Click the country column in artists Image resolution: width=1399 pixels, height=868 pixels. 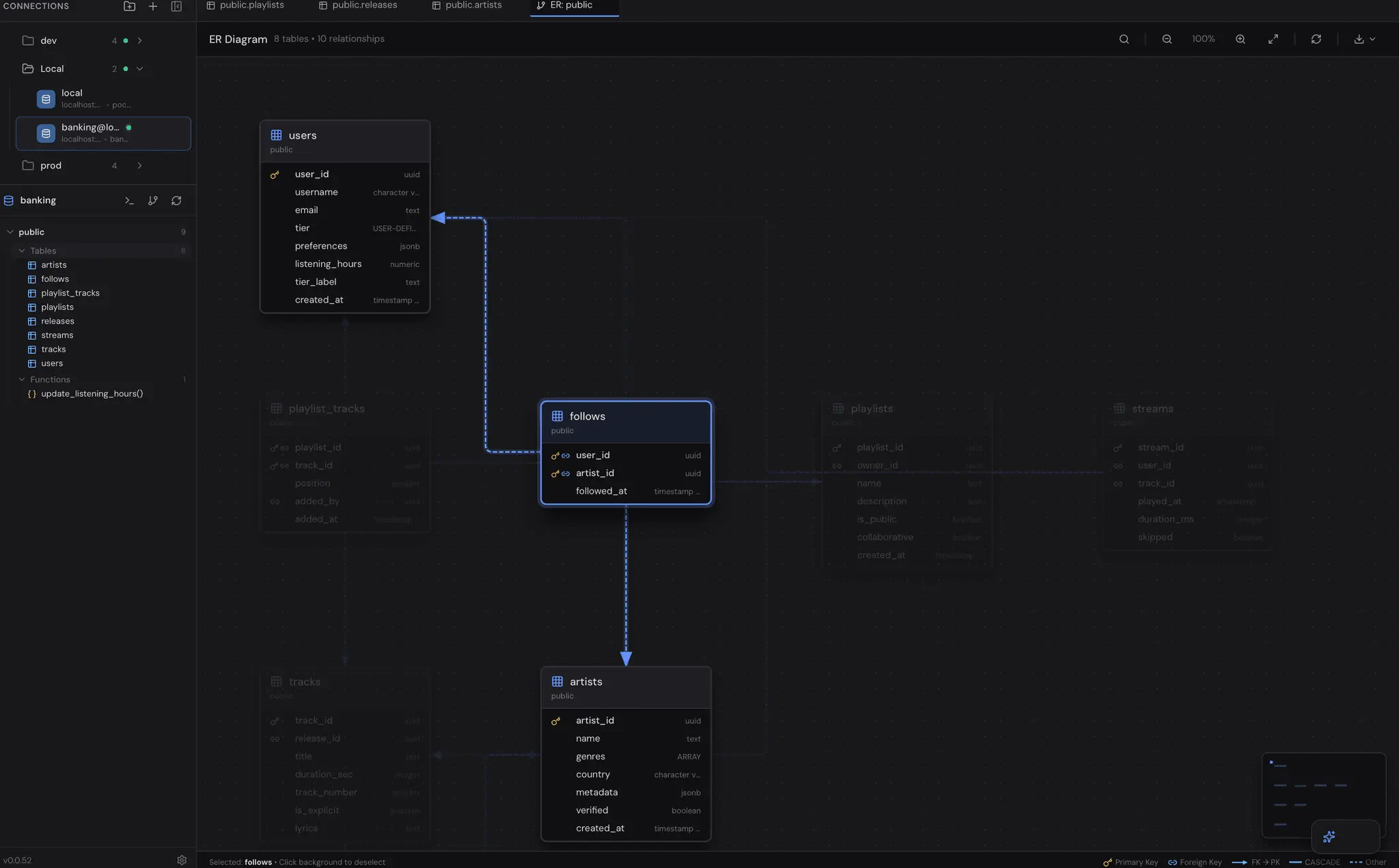tap(626, 774)
